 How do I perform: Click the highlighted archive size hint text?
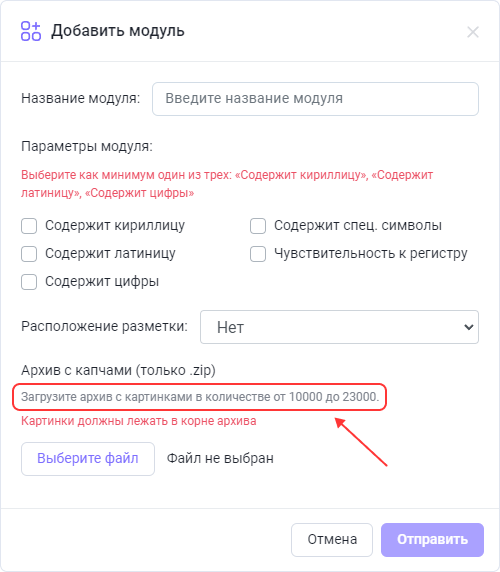200,397
